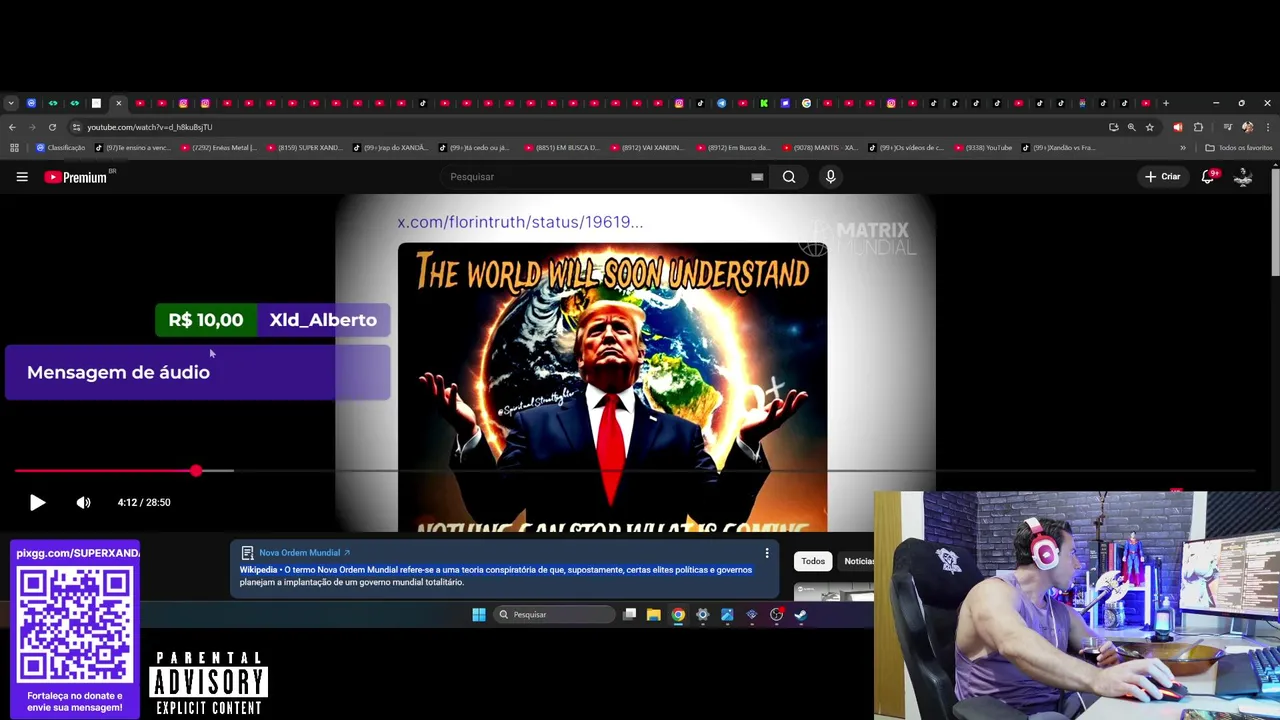Reload the page in the browser
The image size is (1280, 720).
[x=52, y=127]
